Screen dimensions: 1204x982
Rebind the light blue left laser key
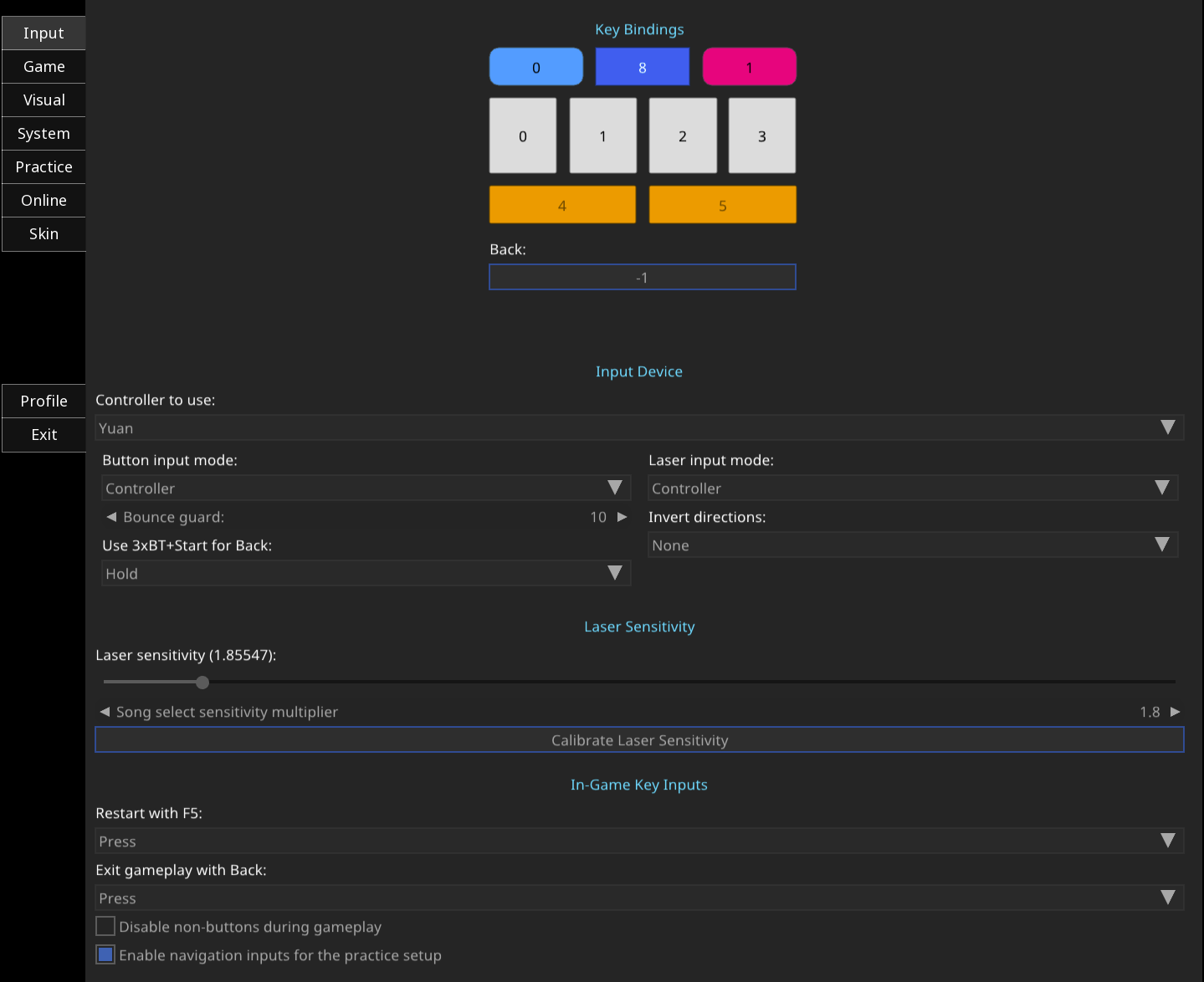(536, 67)
